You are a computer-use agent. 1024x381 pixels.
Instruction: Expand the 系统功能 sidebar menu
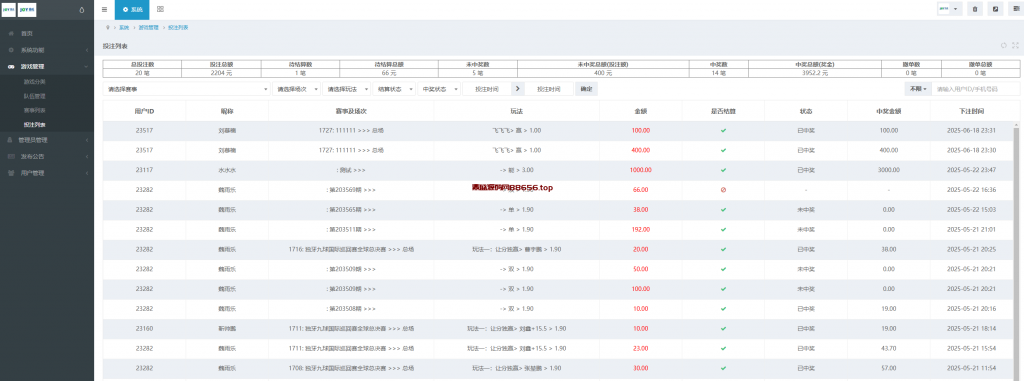pyautogui.click(x=47, y=50)
